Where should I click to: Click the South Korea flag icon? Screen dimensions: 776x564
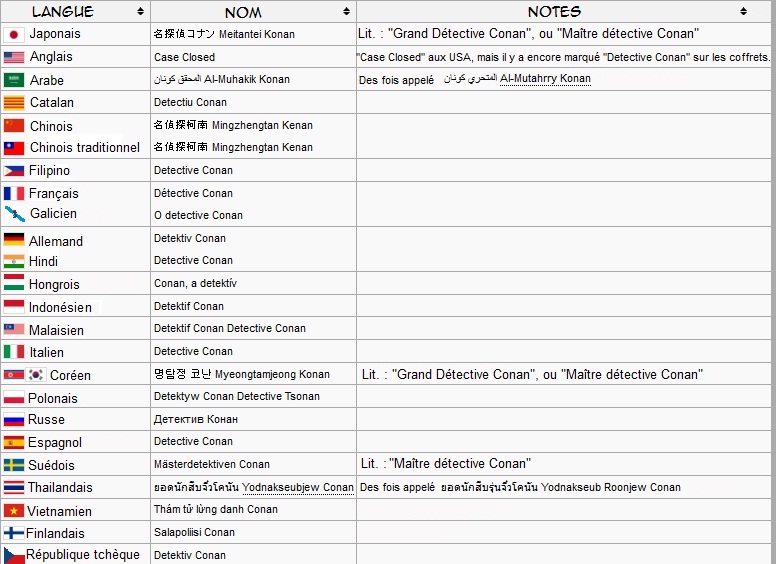[36, 375]
